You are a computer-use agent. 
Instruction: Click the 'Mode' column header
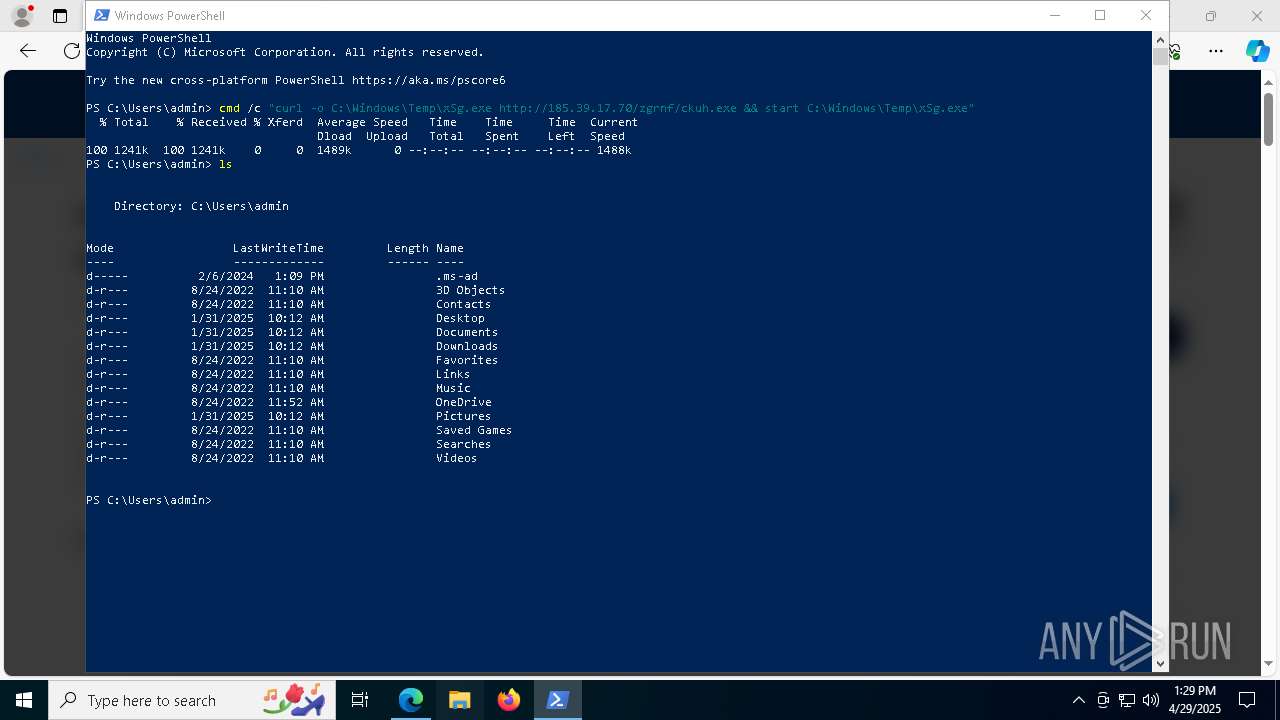click(100, 248)
